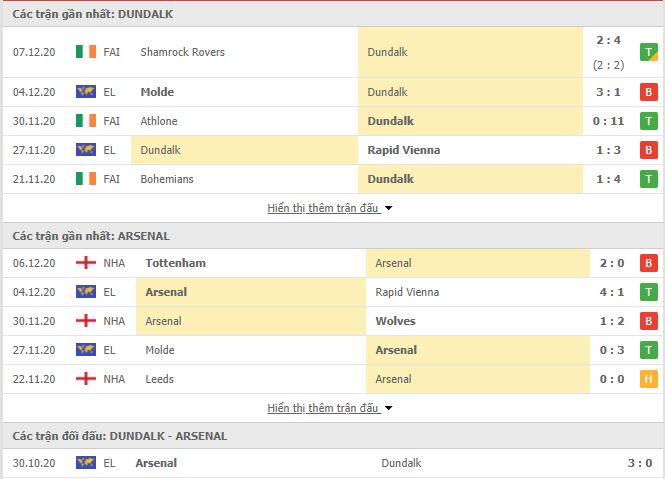Viewport: 665px width, 479px height.
Task: Click red B badge on Wolves 1:2 row
Action: (648, 321)
